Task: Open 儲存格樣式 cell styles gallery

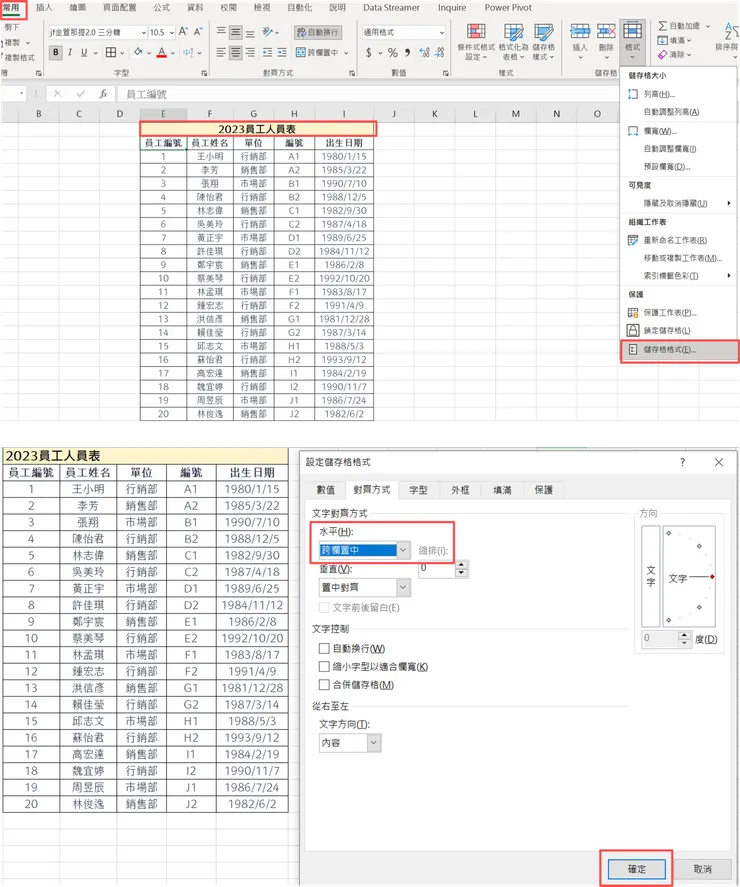Action: 544,42
